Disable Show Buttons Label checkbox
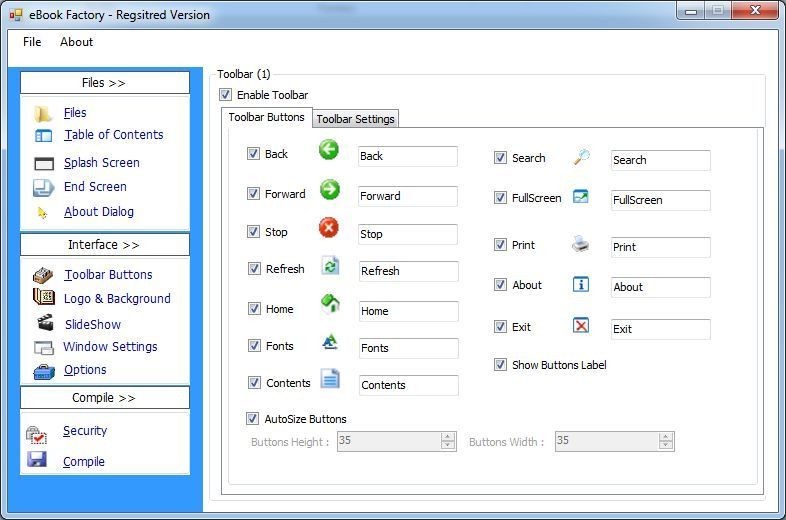786x520 pixels. pyautogui.click(x=500, y=365)
